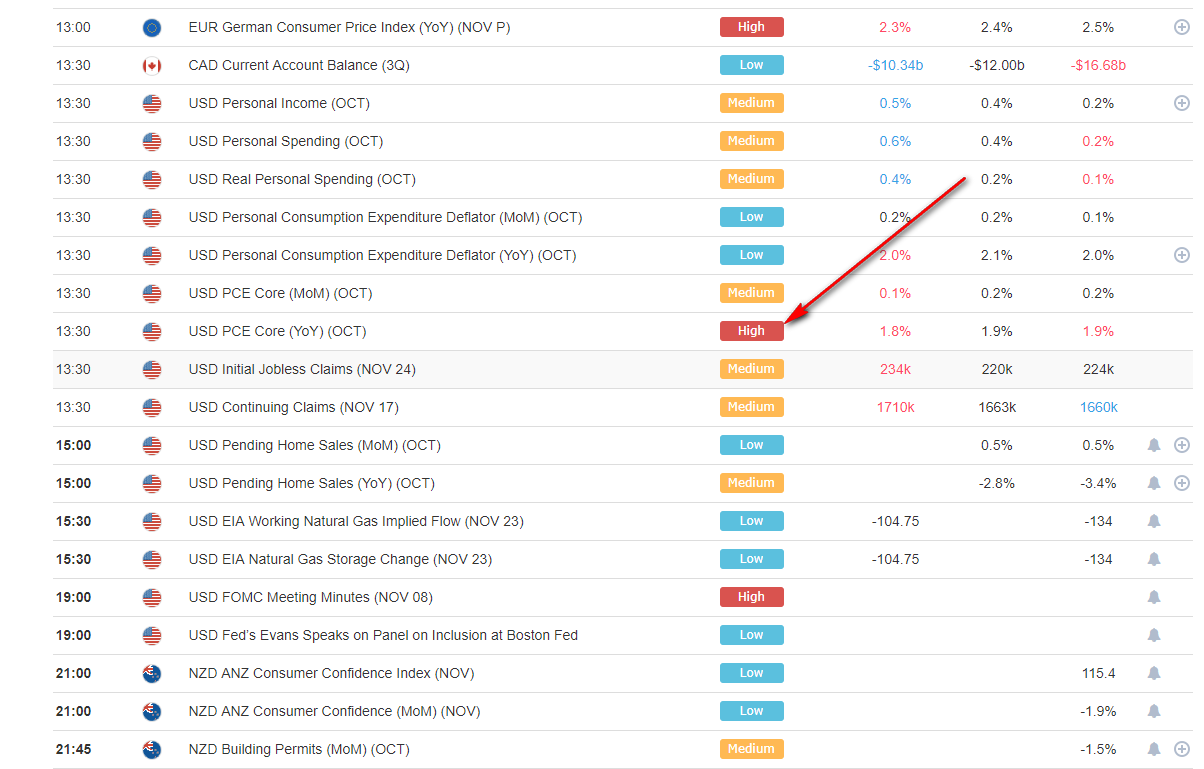Expand USD Personal Income row with plus
Viewport: 1204px width, 769px height.
coord(1181,103)
